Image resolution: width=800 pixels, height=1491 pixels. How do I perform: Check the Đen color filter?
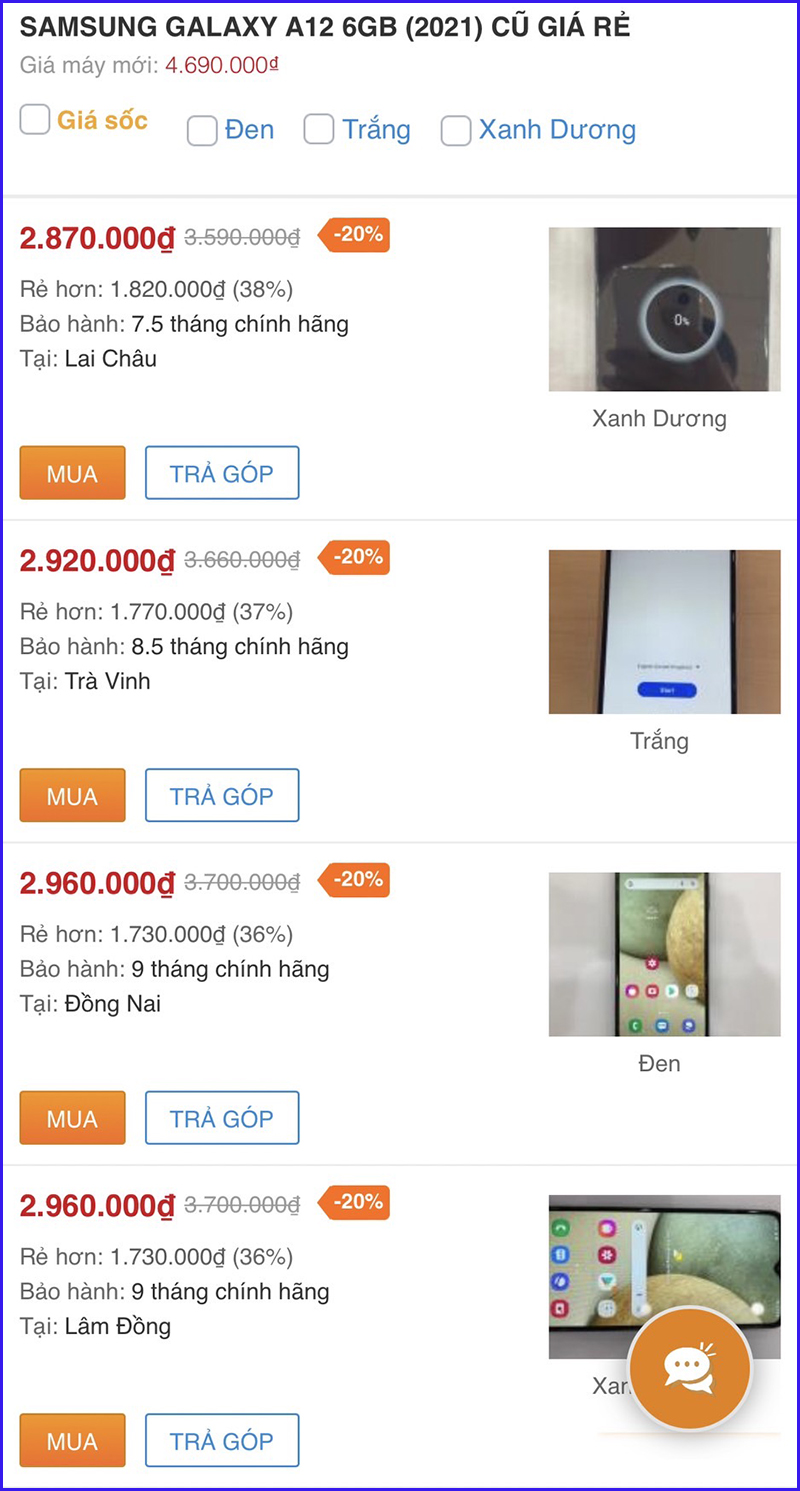tap(203, 131)
